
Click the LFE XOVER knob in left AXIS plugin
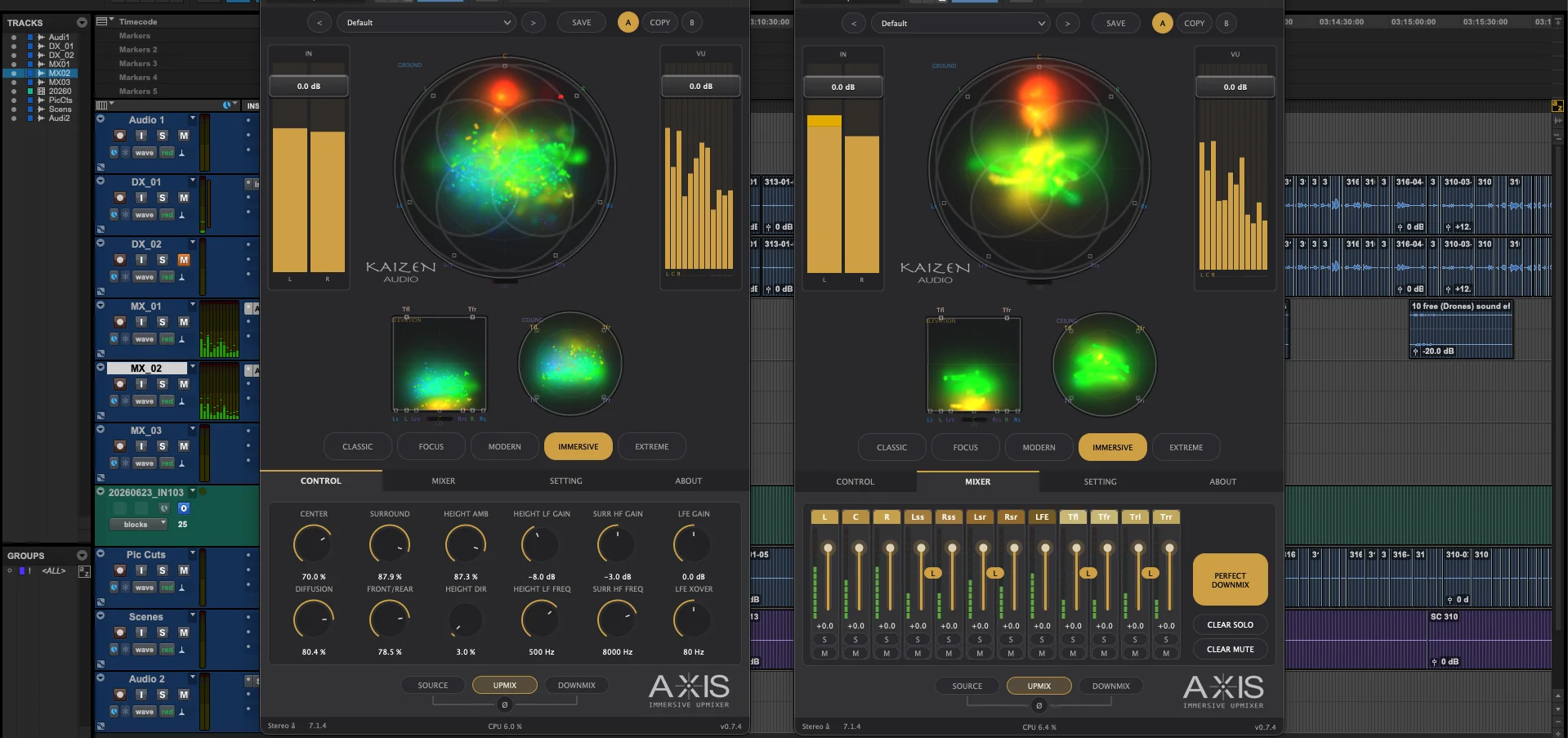click(x=694, y=620)
